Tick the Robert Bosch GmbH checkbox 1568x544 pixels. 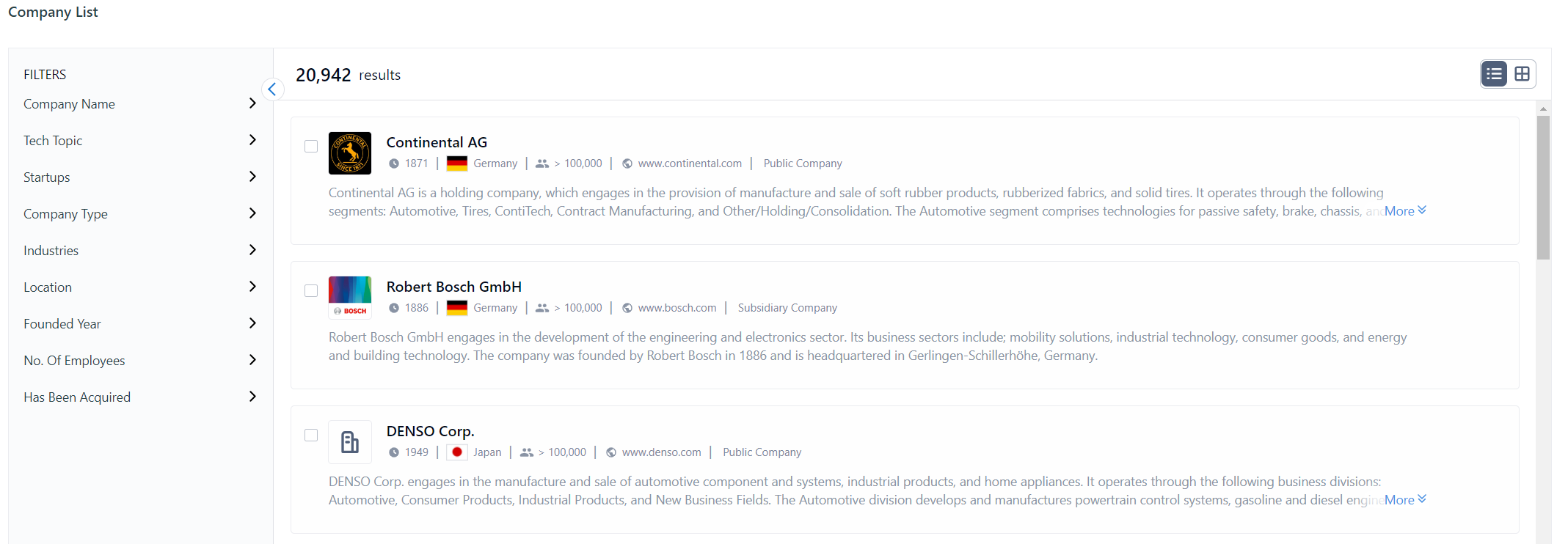(x=311, y=291)
